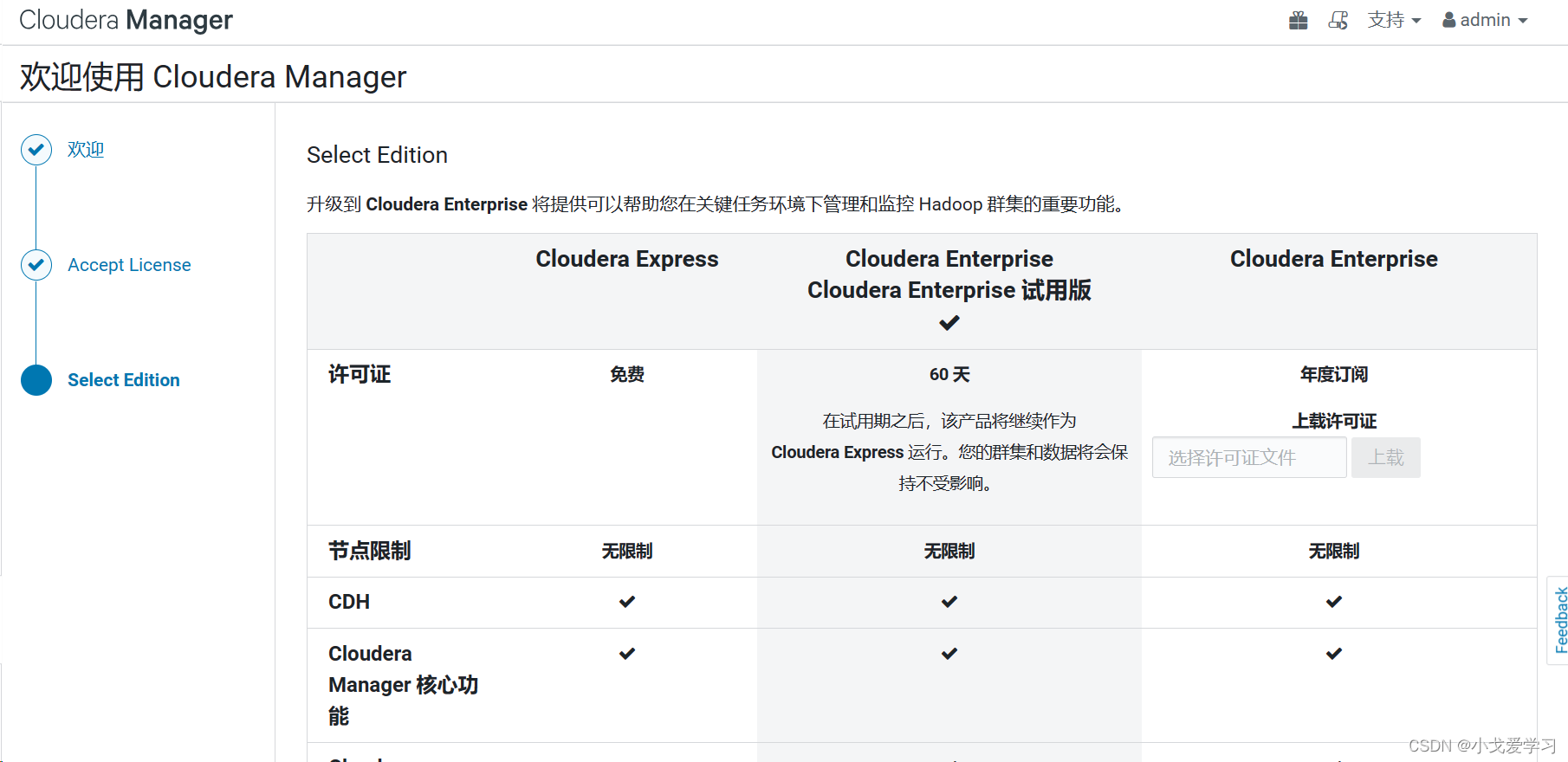Viewport: 1568px width, 762px height.
Task: Click the Select Edition step circle
Action: 36,380
